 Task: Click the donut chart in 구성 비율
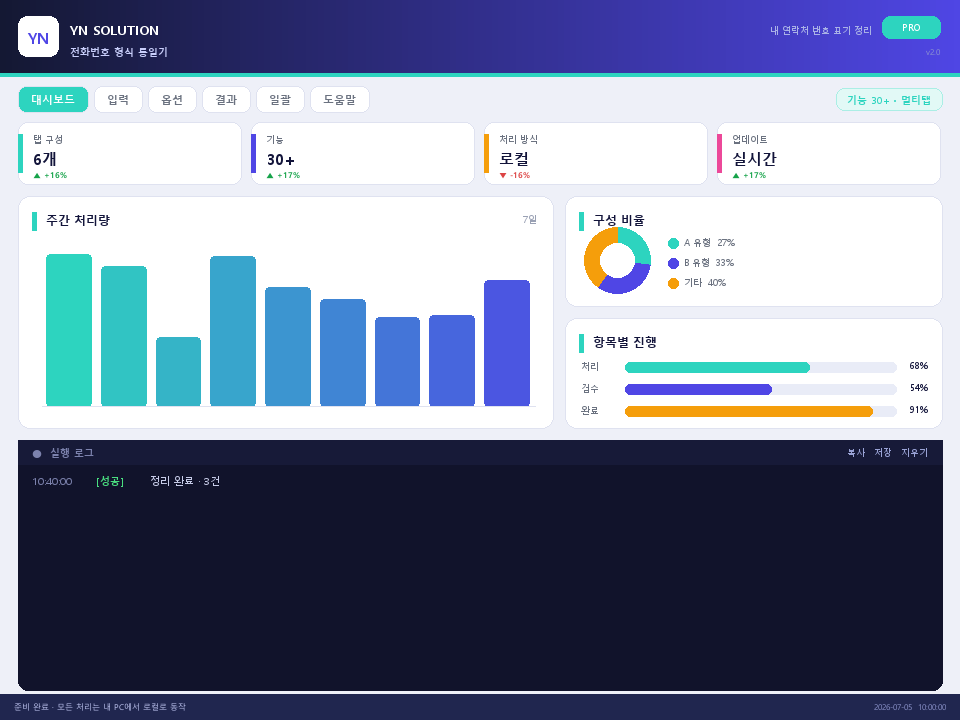(x=617, y=260)
